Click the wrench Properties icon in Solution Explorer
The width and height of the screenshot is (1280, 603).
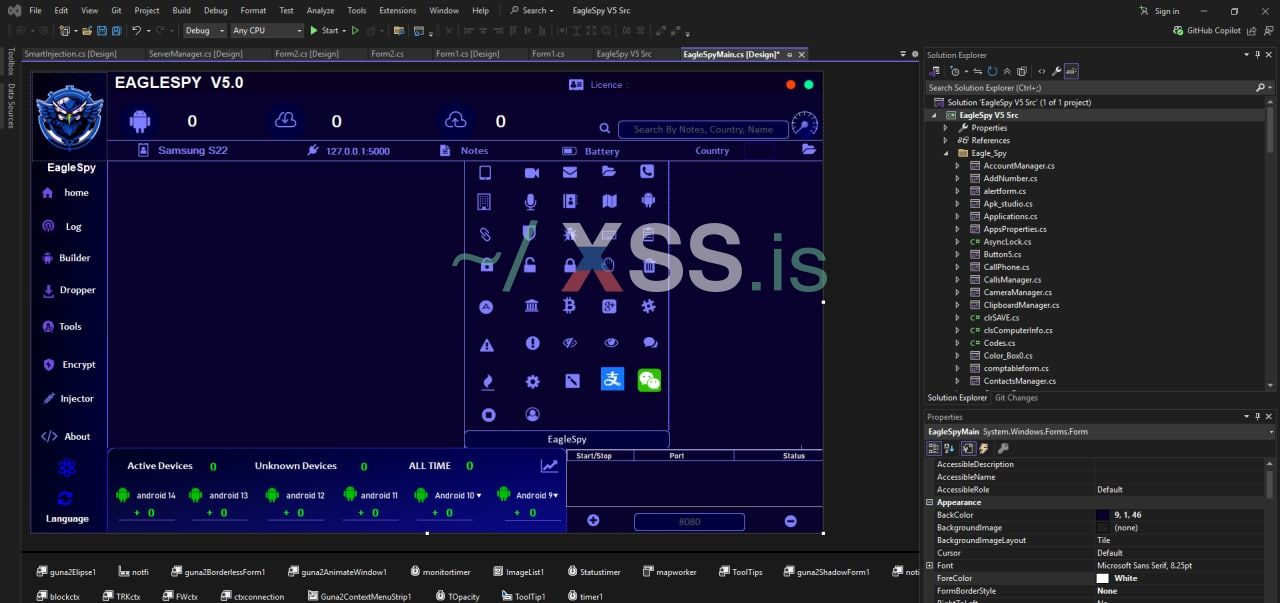(1057, 71)
